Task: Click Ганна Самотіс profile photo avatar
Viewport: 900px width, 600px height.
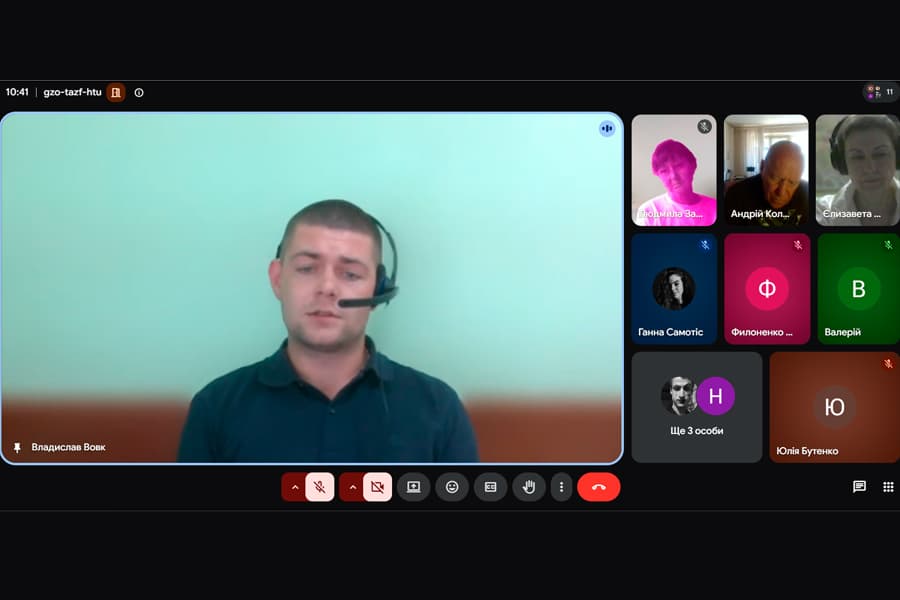Action: 674,289
